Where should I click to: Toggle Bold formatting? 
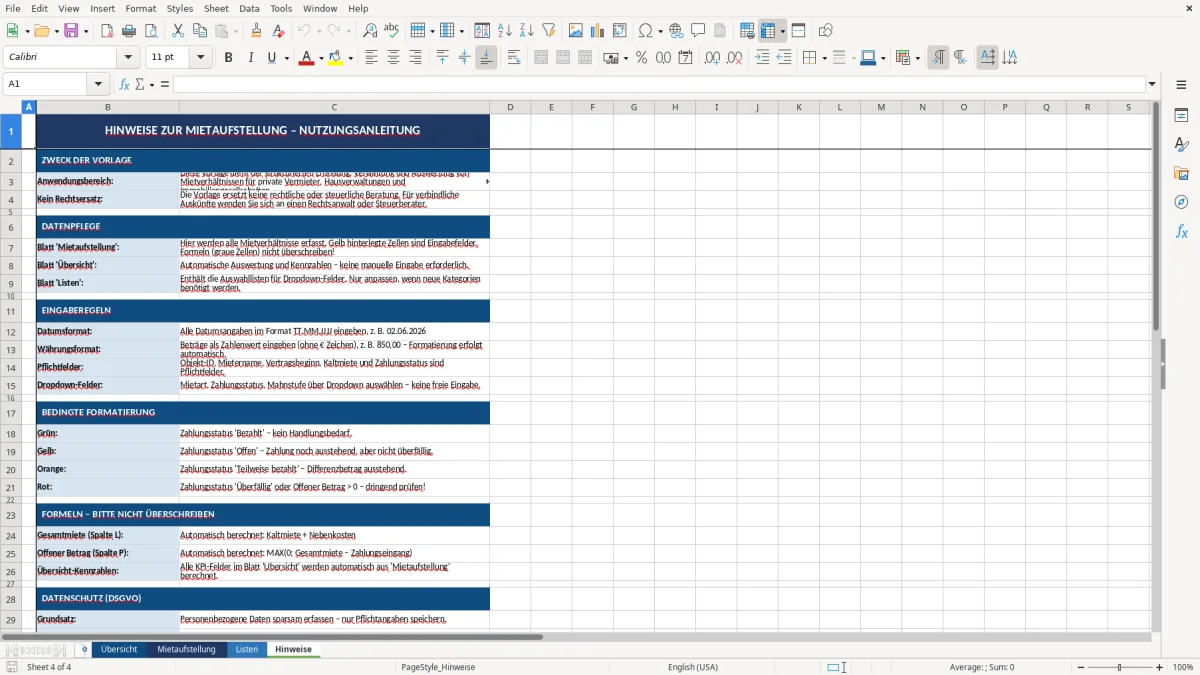pos(228,58)
